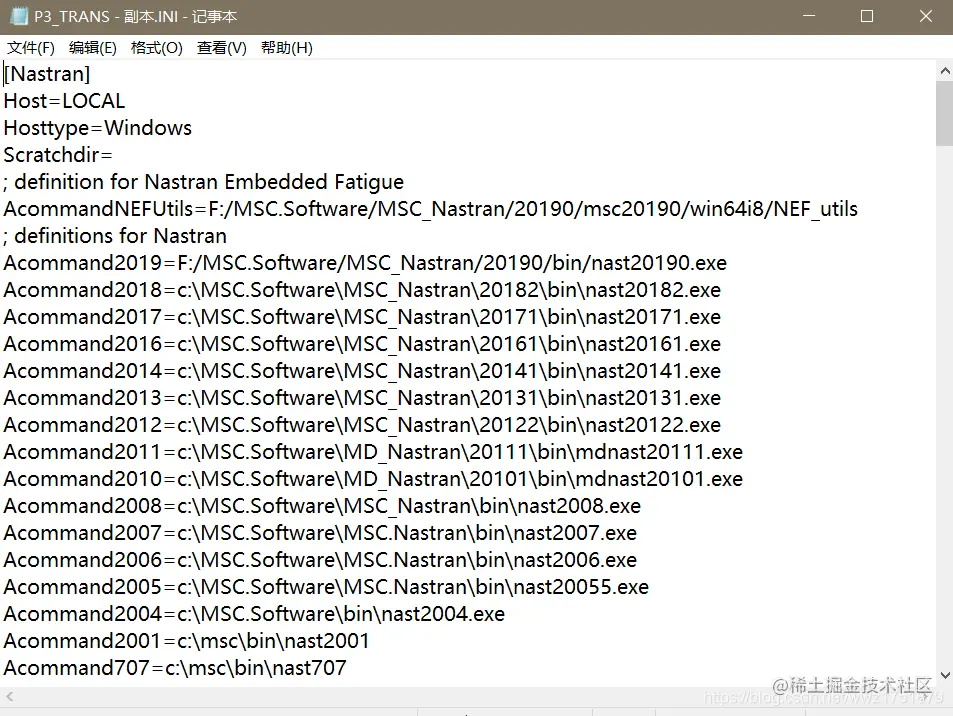Click the Acommand2019 line

coord(365,263)
